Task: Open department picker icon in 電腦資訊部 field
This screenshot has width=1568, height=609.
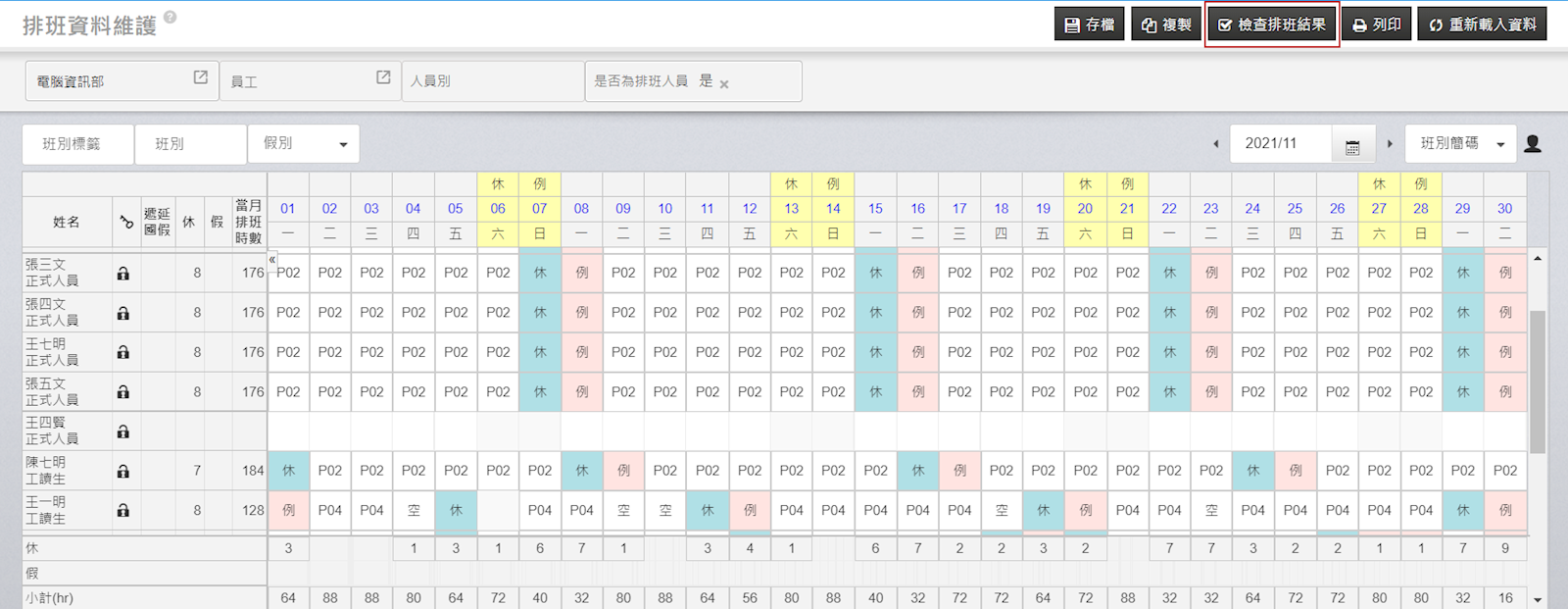Action: coord(200,77)
